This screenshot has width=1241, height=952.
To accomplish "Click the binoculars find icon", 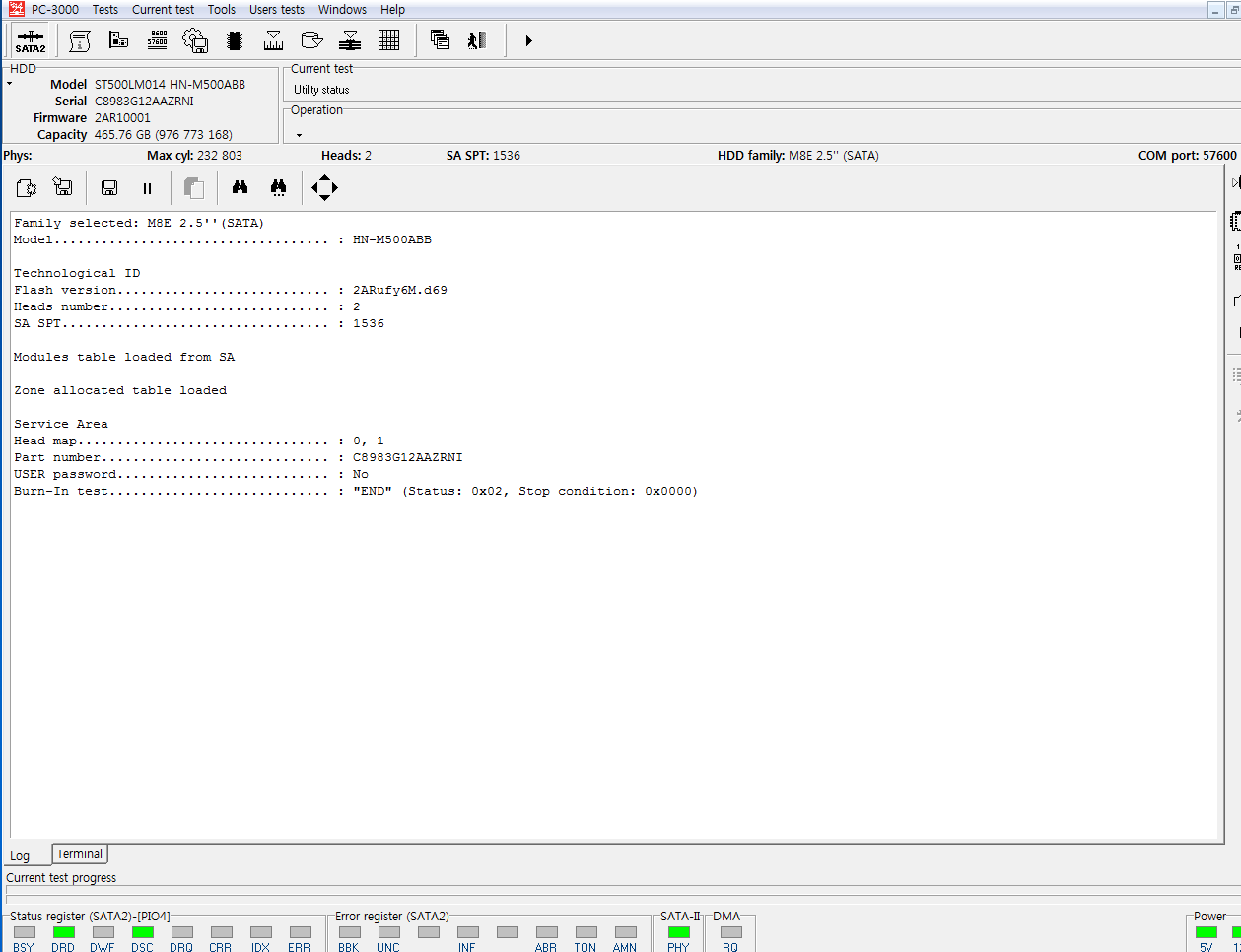I will [240, 187].
